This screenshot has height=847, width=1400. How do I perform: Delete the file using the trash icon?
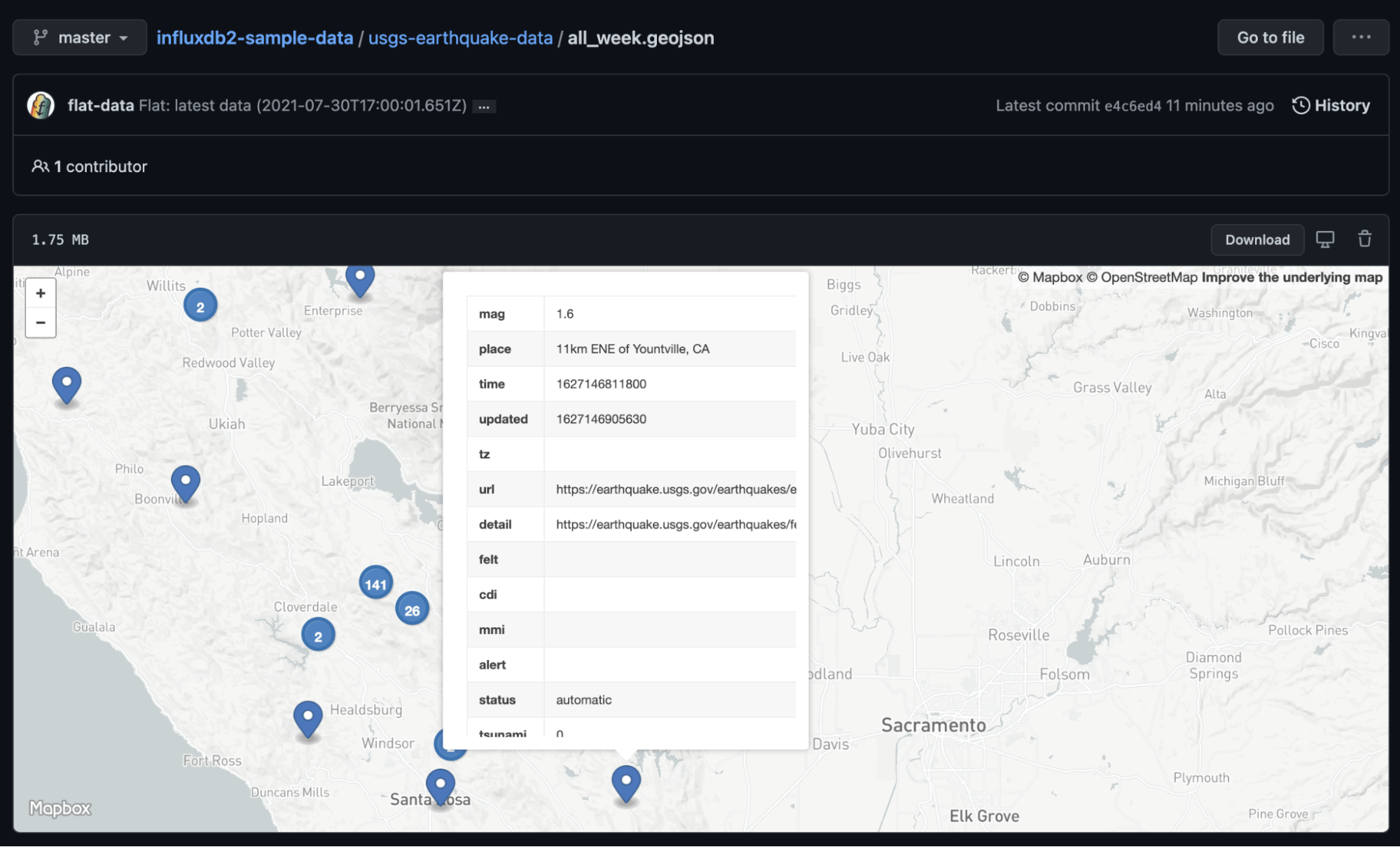click(1364, 239)
